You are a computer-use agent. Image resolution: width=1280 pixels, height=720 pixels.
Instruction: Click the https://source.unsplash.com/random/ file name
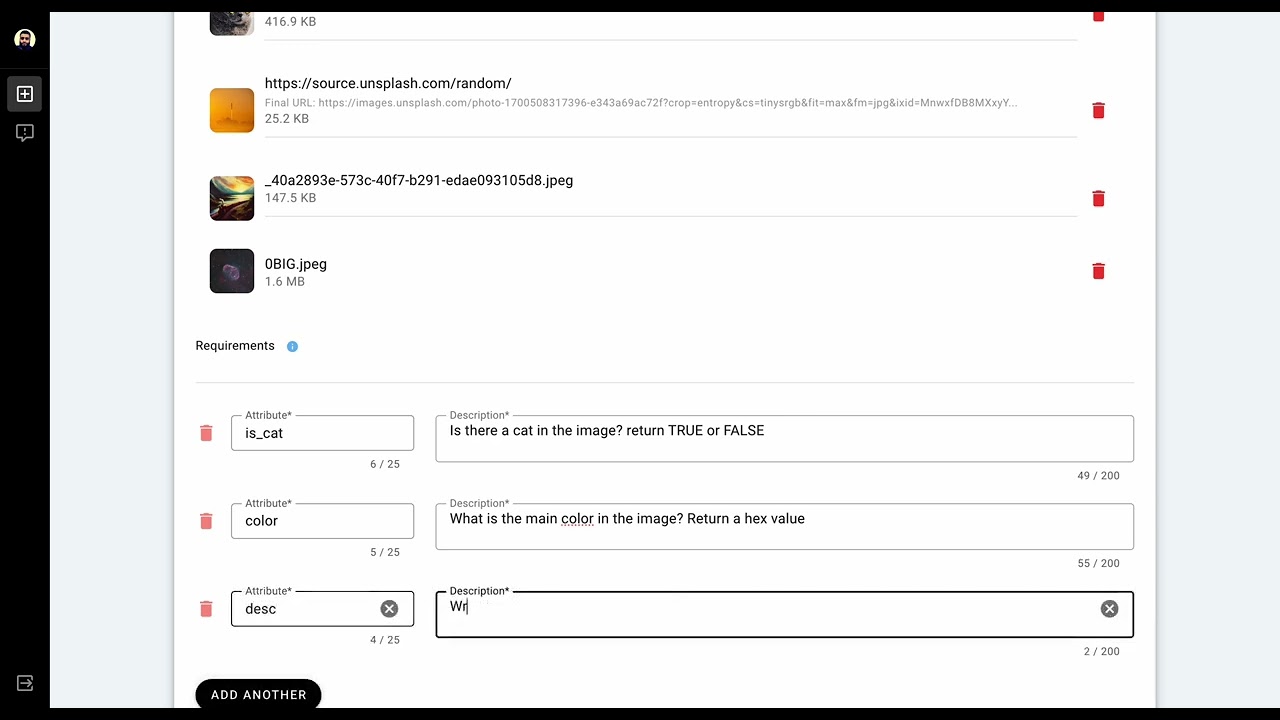point(388,83)
